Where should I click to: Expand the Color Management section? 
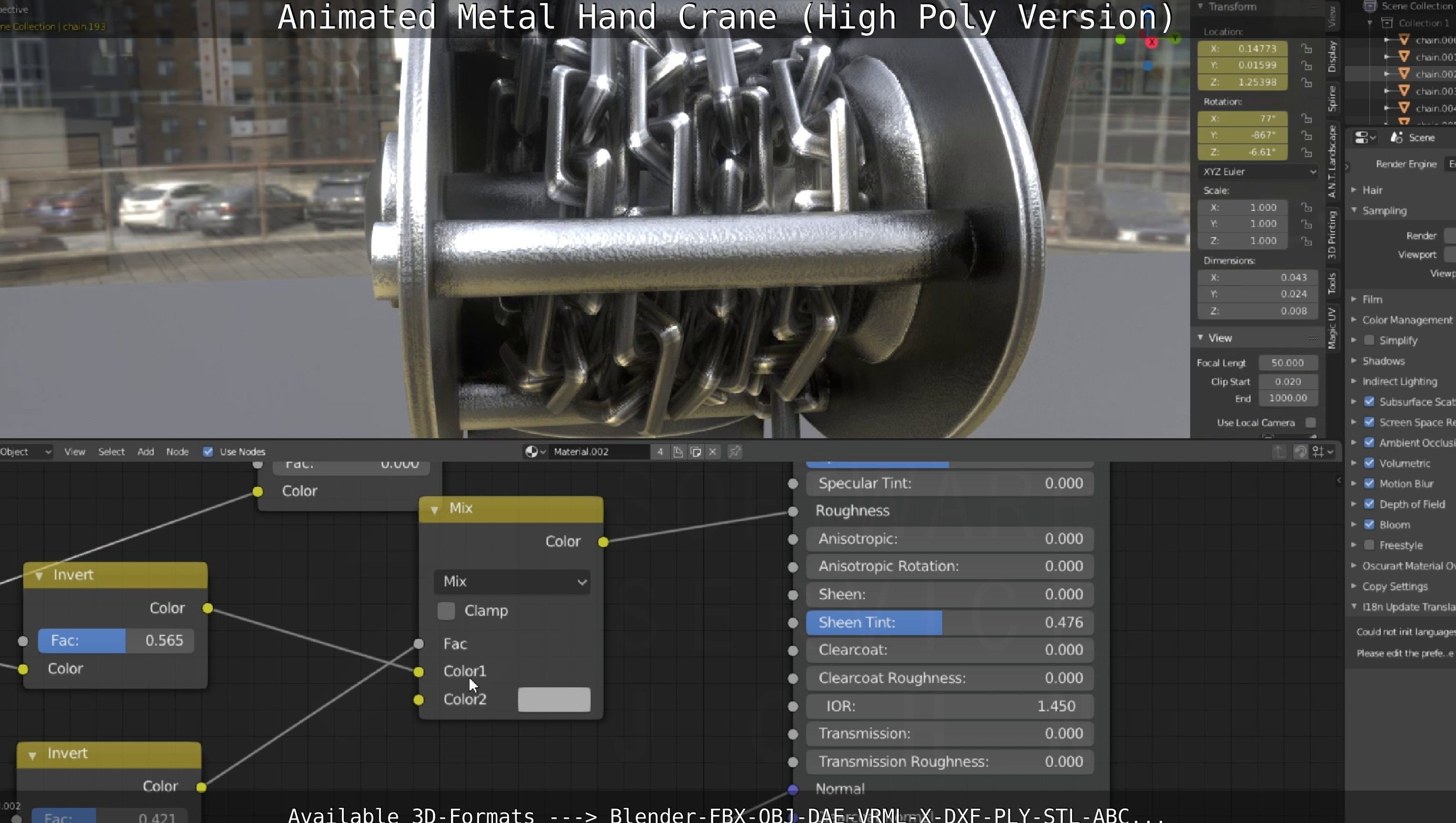click(x=1354, y=320)
